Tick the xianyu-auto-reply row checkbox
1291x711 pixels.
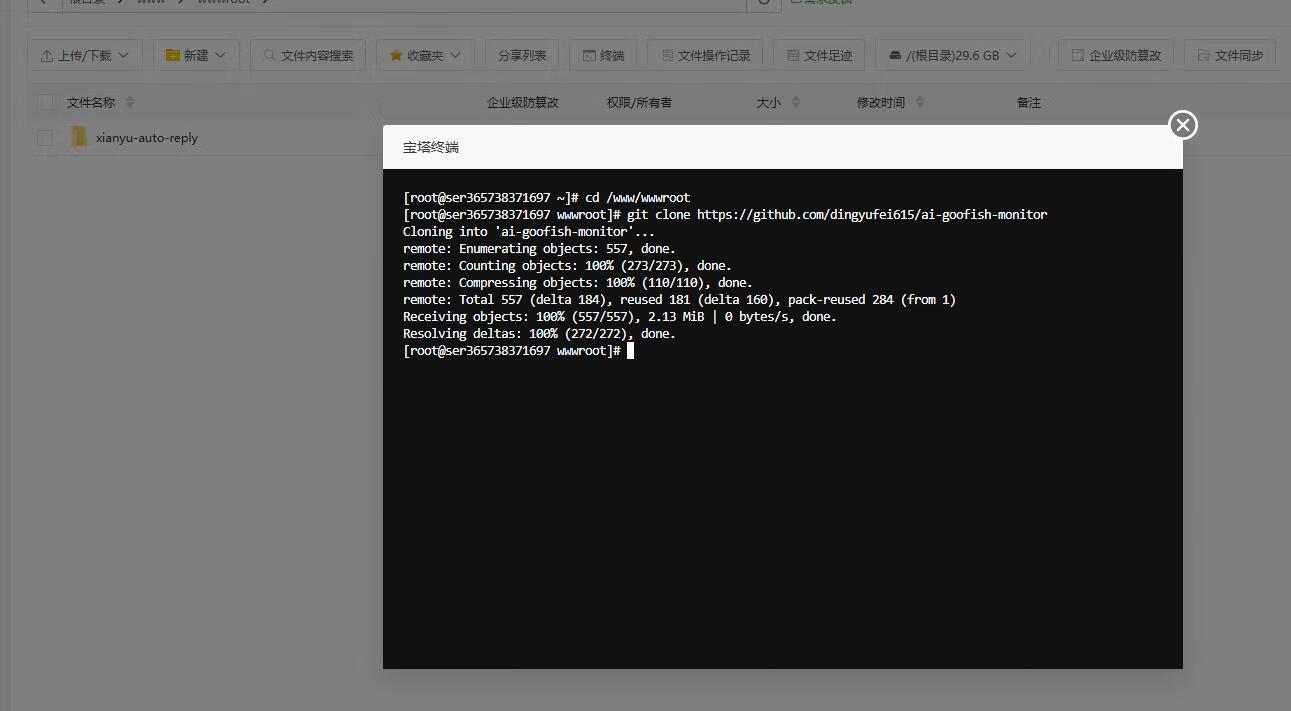(x=45, y=137)
